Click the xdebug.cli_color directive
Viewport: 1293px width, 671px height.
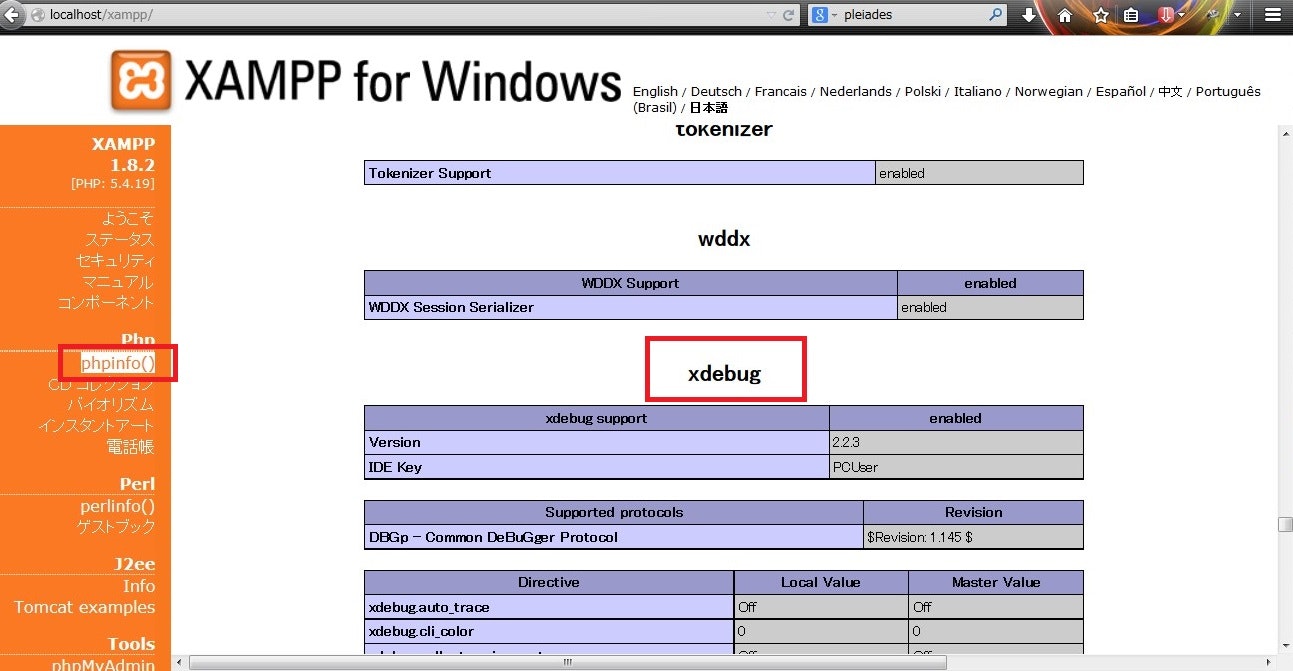tap(549, 631)
